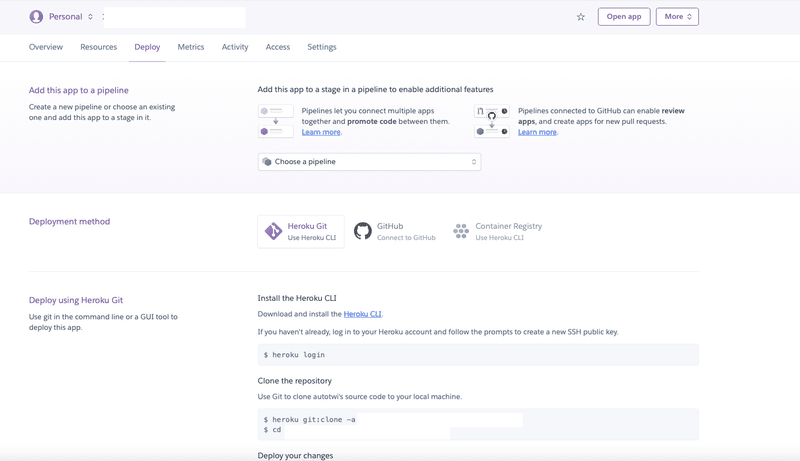
Task: Follow Learn more link about promoting code
Action: click(321, 132)
